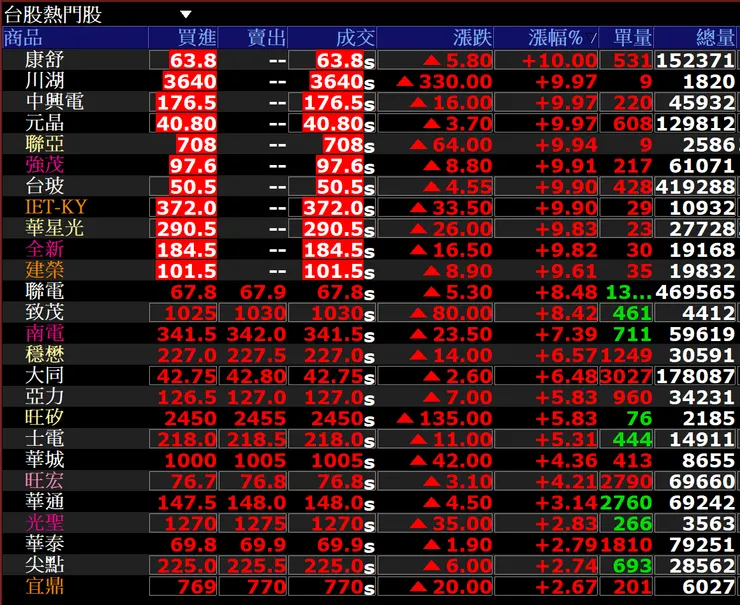Click 亞力 sell price 127.0

point(256,397)
